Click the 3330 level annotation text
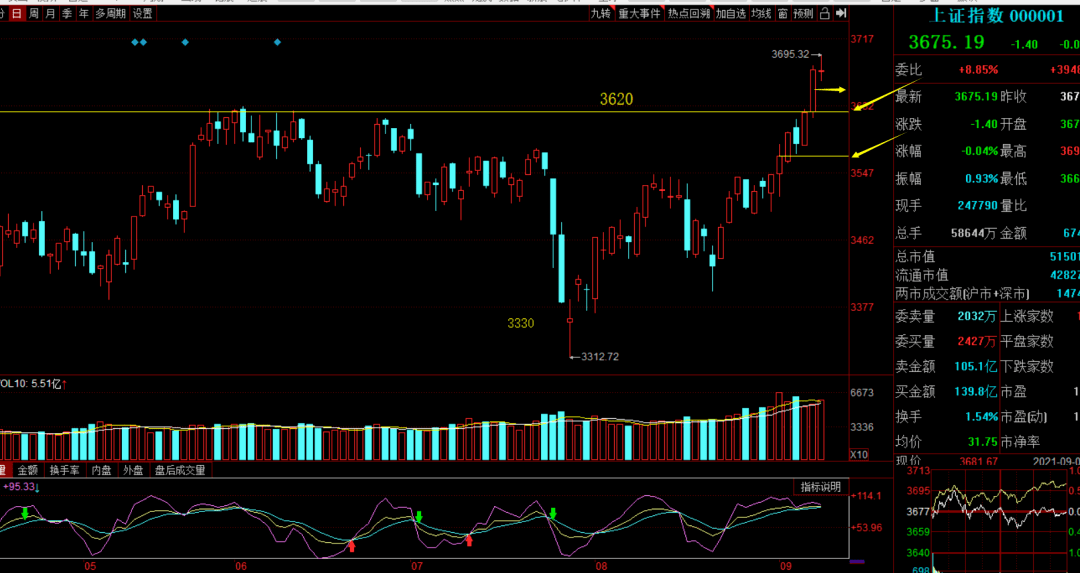The height and width of the screenshot is (573, 1080). click(x=521, y=323)
